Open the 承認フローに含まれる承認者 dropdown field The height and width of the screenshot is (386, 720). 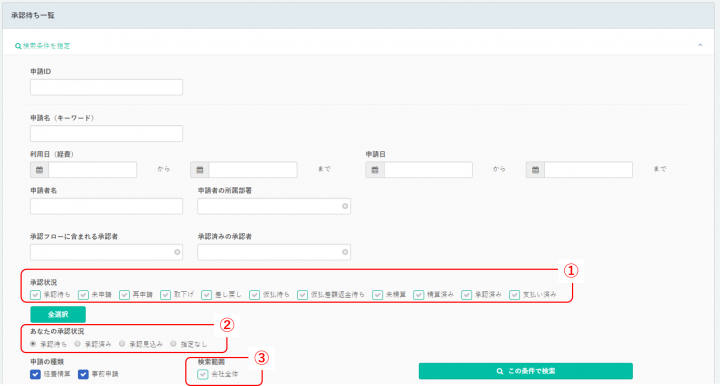pyautogui.click(x=107, y=252)
